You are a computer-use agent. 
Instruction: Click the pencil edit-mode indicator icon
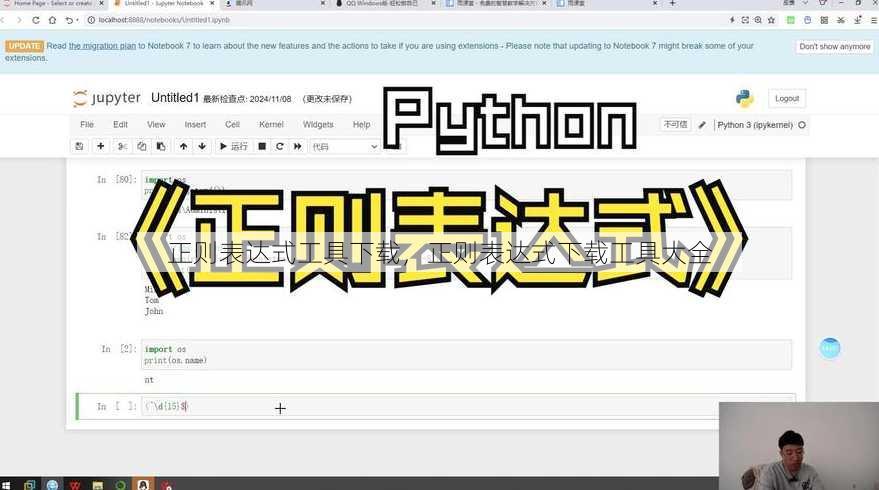click(x=702, y=125)
